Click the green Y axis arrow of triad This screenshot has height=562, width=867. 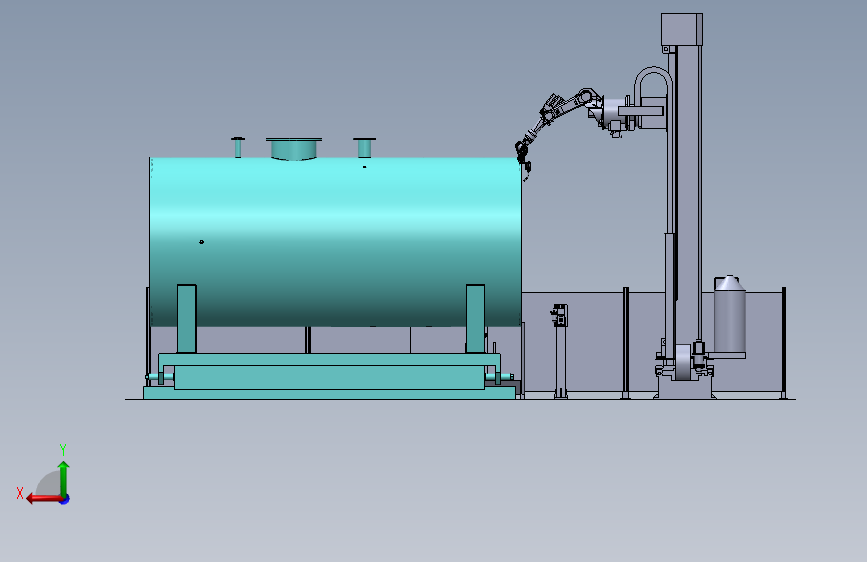coord(64,479)
